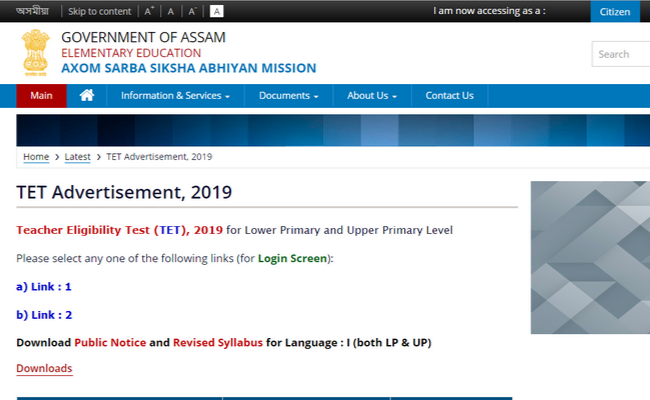Screen dimensions: 650x400
Task: Select the Main tab
Action: pyautogui.click(x=41, y=96)
